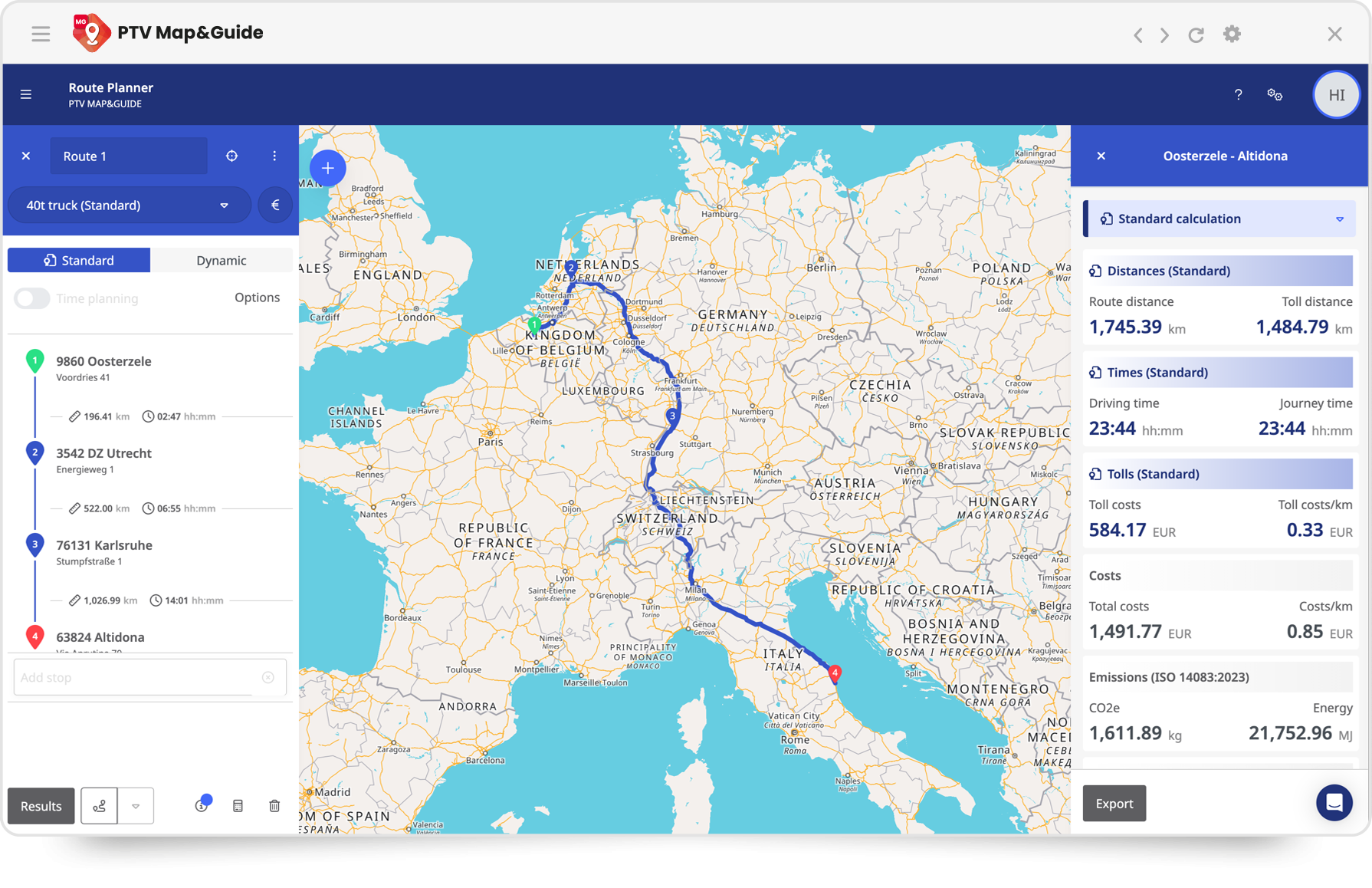The height and width of the screenshot is (888, 1372).
Task: Open the application settings gears icon
Action: coord(1275,94)
